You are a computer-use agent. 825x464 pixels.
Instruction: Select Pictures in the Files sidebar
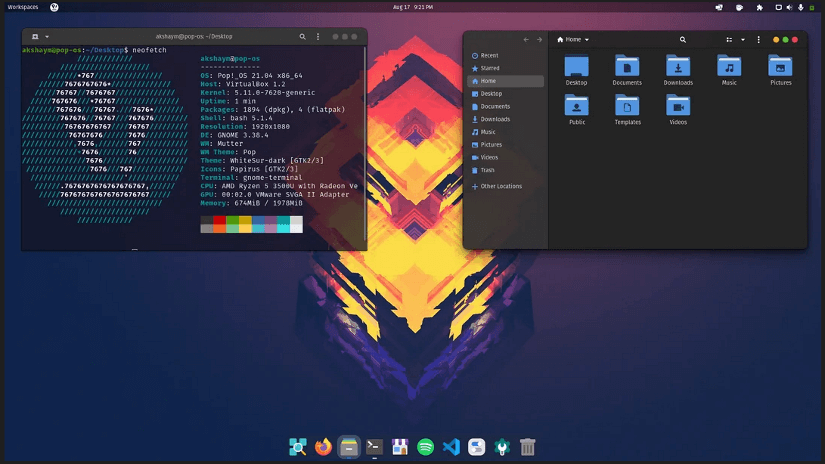[506, 145]
